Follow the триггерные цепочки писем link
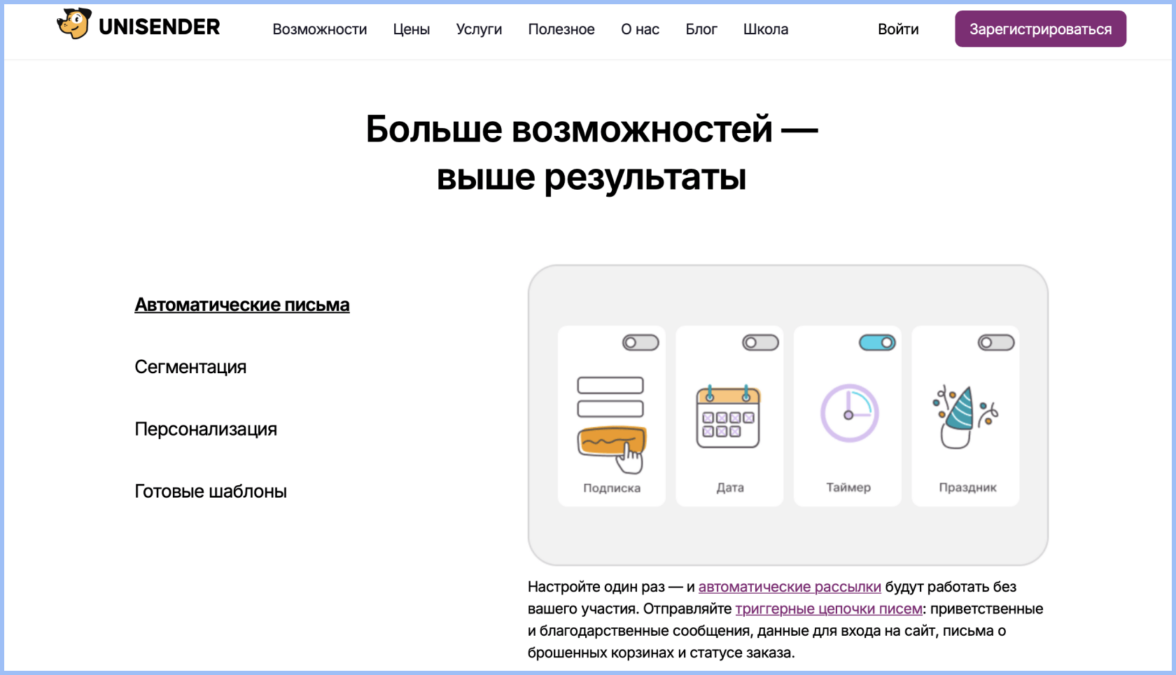 tap(829, 608)
